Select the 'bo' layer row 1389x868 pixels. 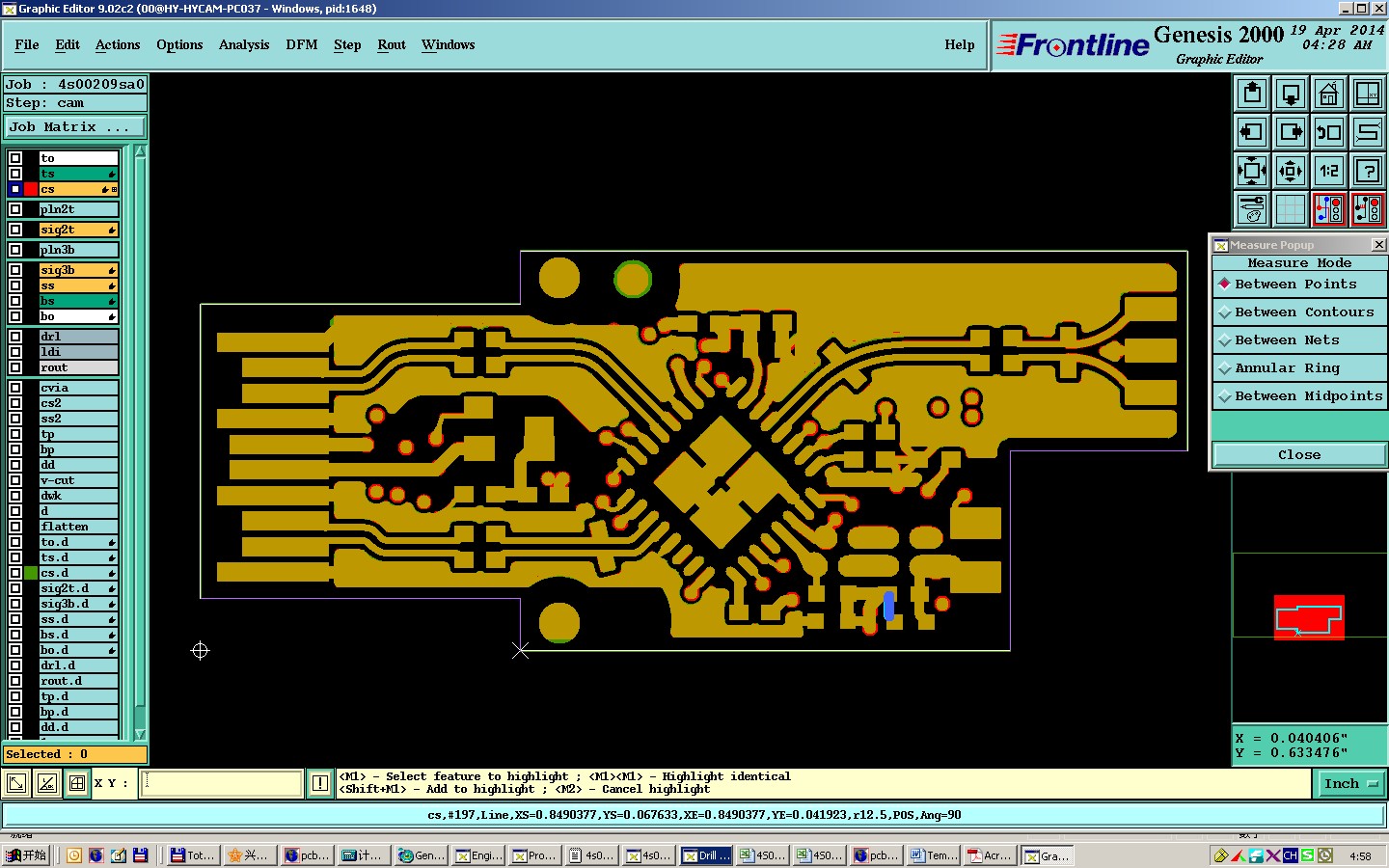[78, 316]
